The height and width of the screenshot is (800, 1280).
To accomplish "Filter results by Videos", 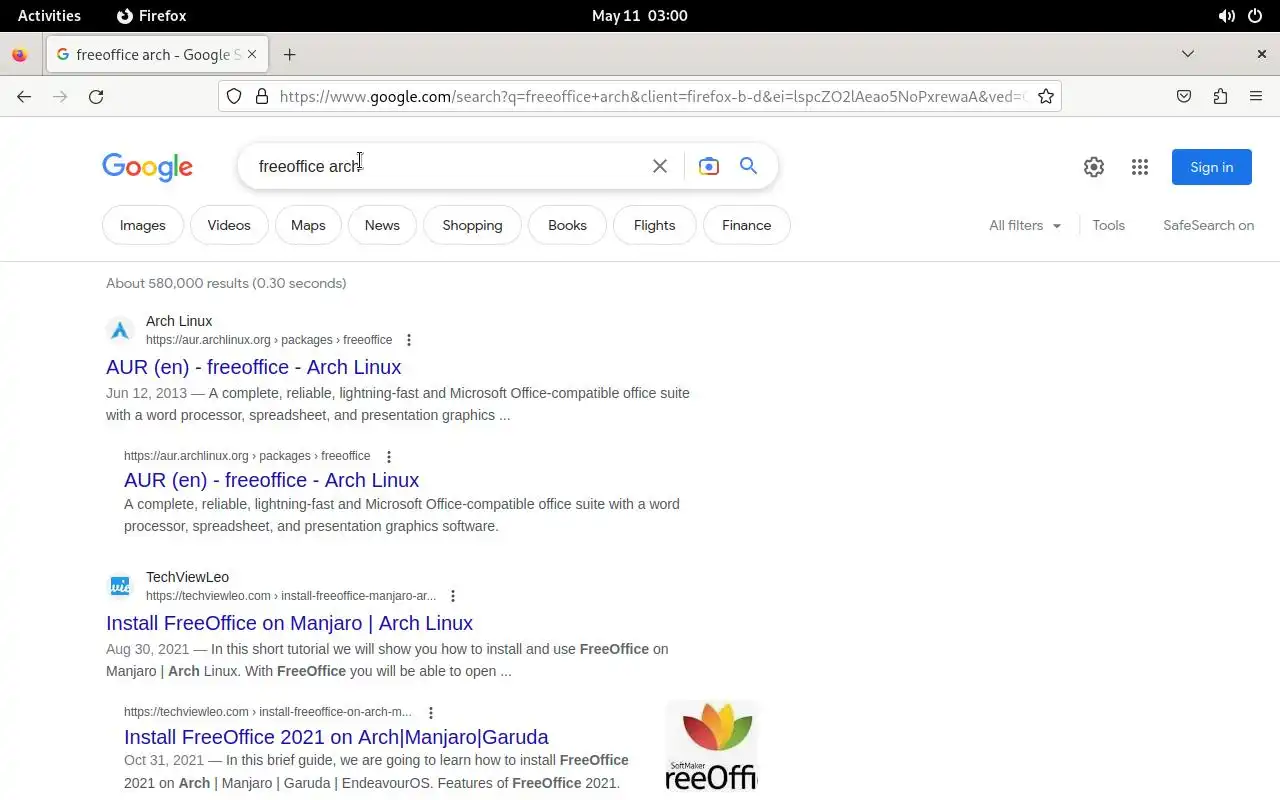I will (229, 225).
